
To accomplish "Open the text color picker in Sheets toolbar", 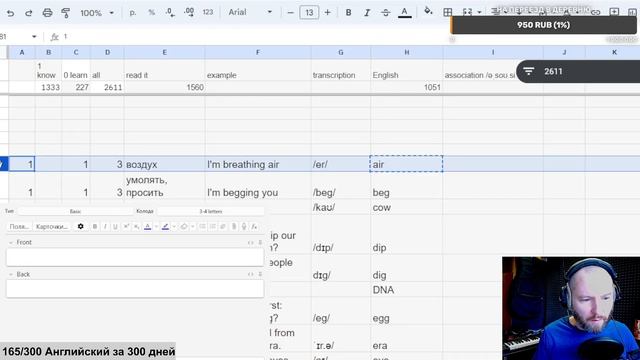I will pyautogui.click(x=404, y=13).
